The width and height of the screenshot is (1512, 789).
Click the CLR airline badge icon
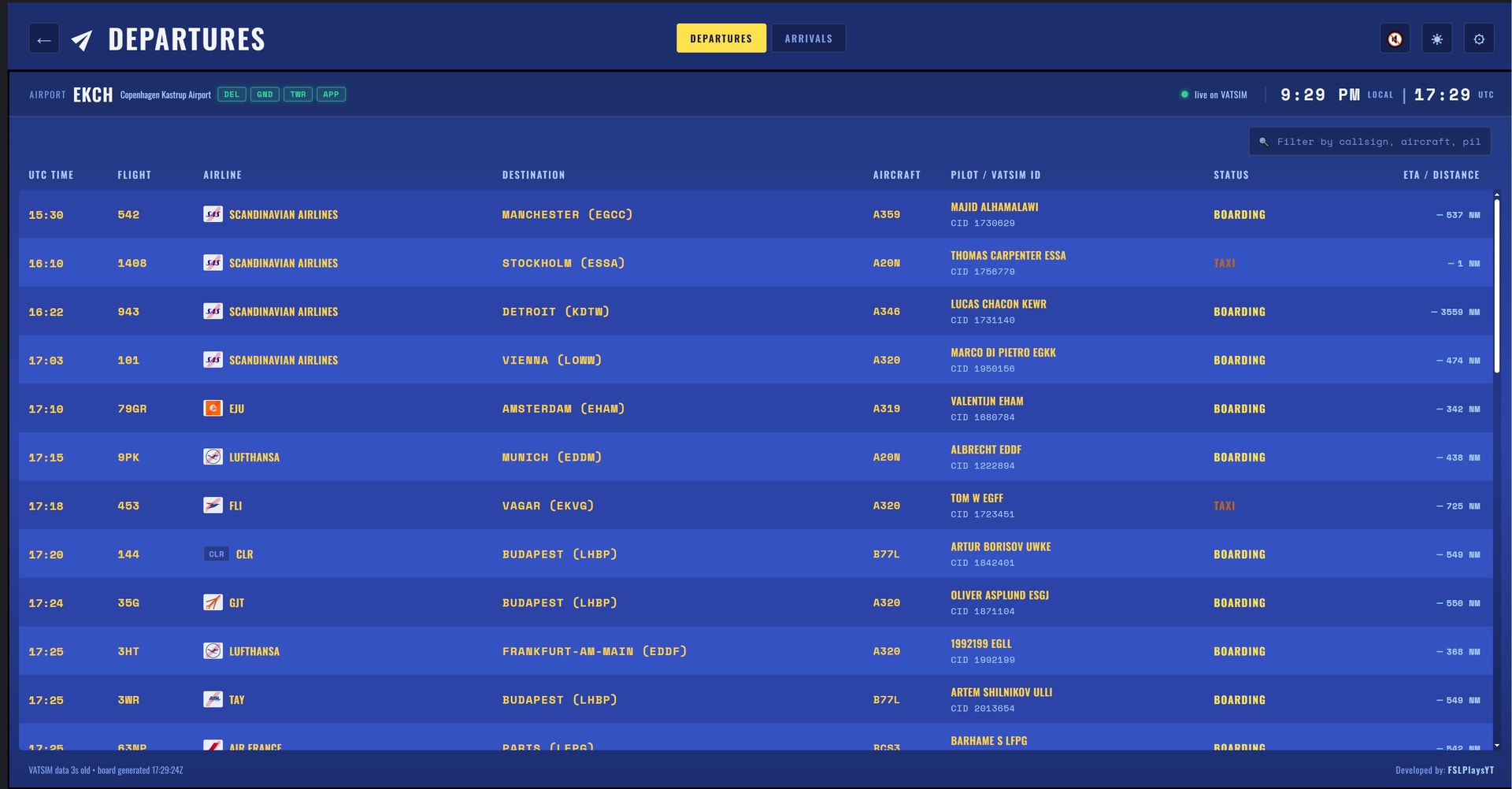coord(217,554)
